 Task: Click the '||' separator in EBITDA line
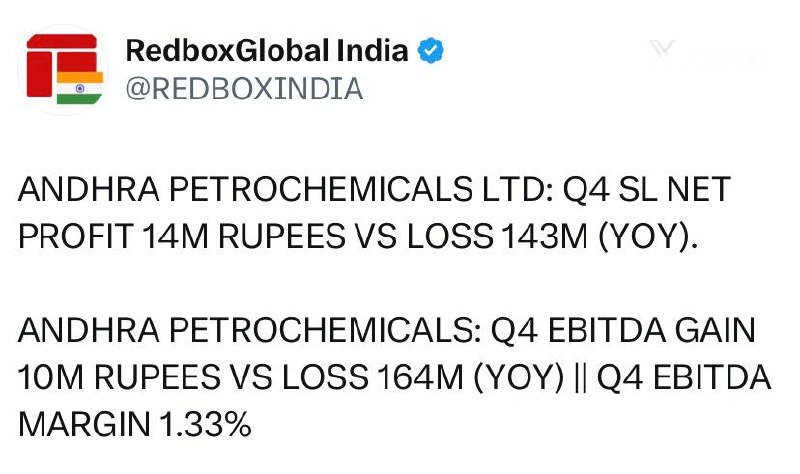coord(579,379)
